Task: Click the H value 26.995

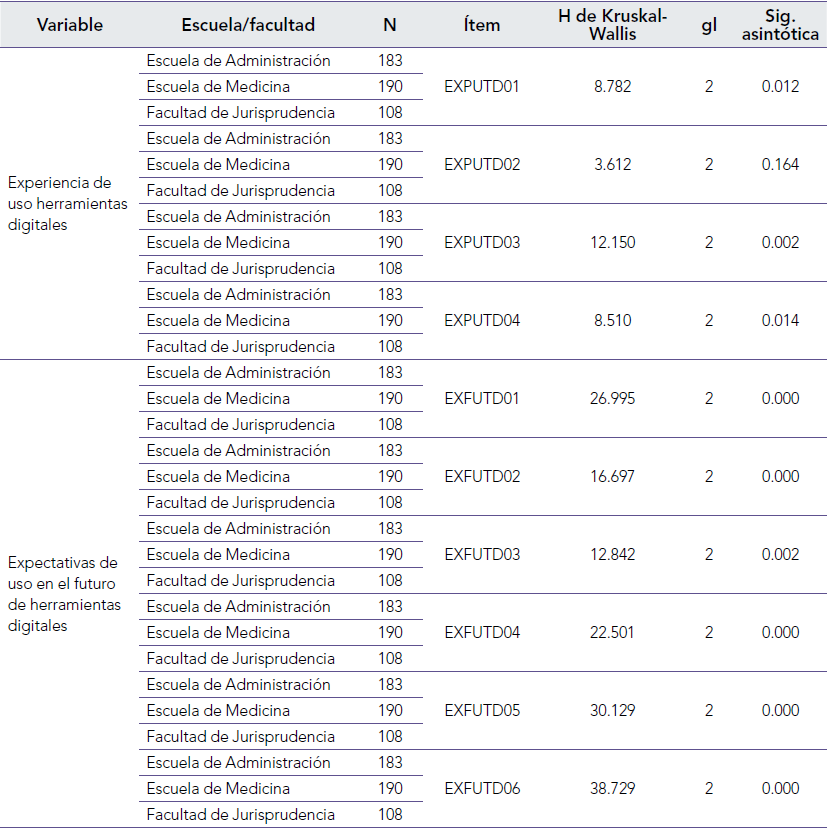Action: 612,399
